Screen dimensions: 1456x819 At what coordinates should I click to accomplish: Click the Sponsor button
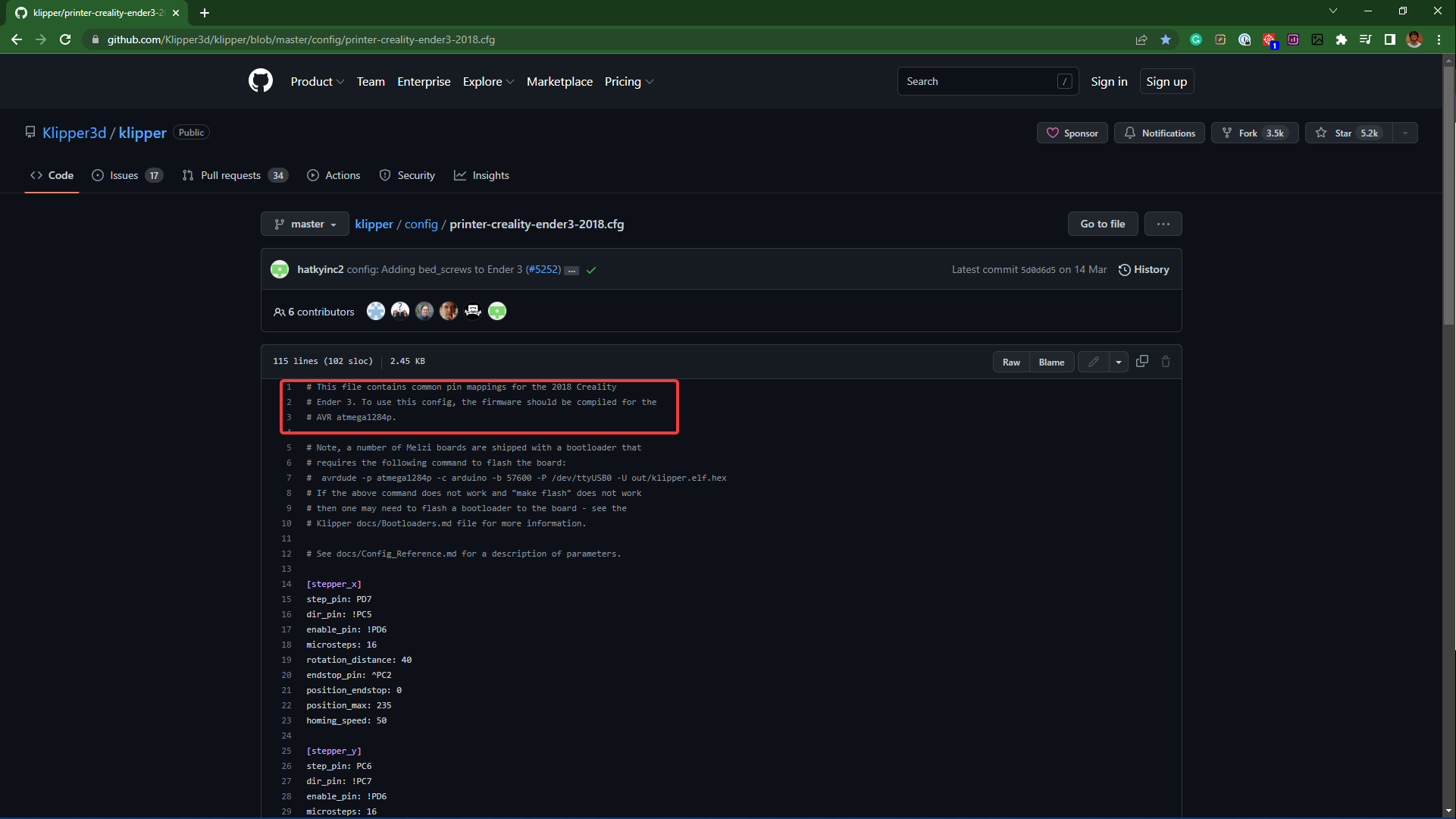click(1072, 133)
